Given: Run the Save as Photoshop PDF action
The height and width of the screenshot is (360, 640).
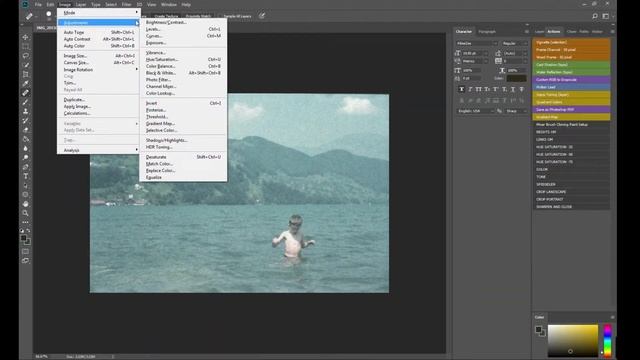Looking at the screenshot, I should point(571,109).
